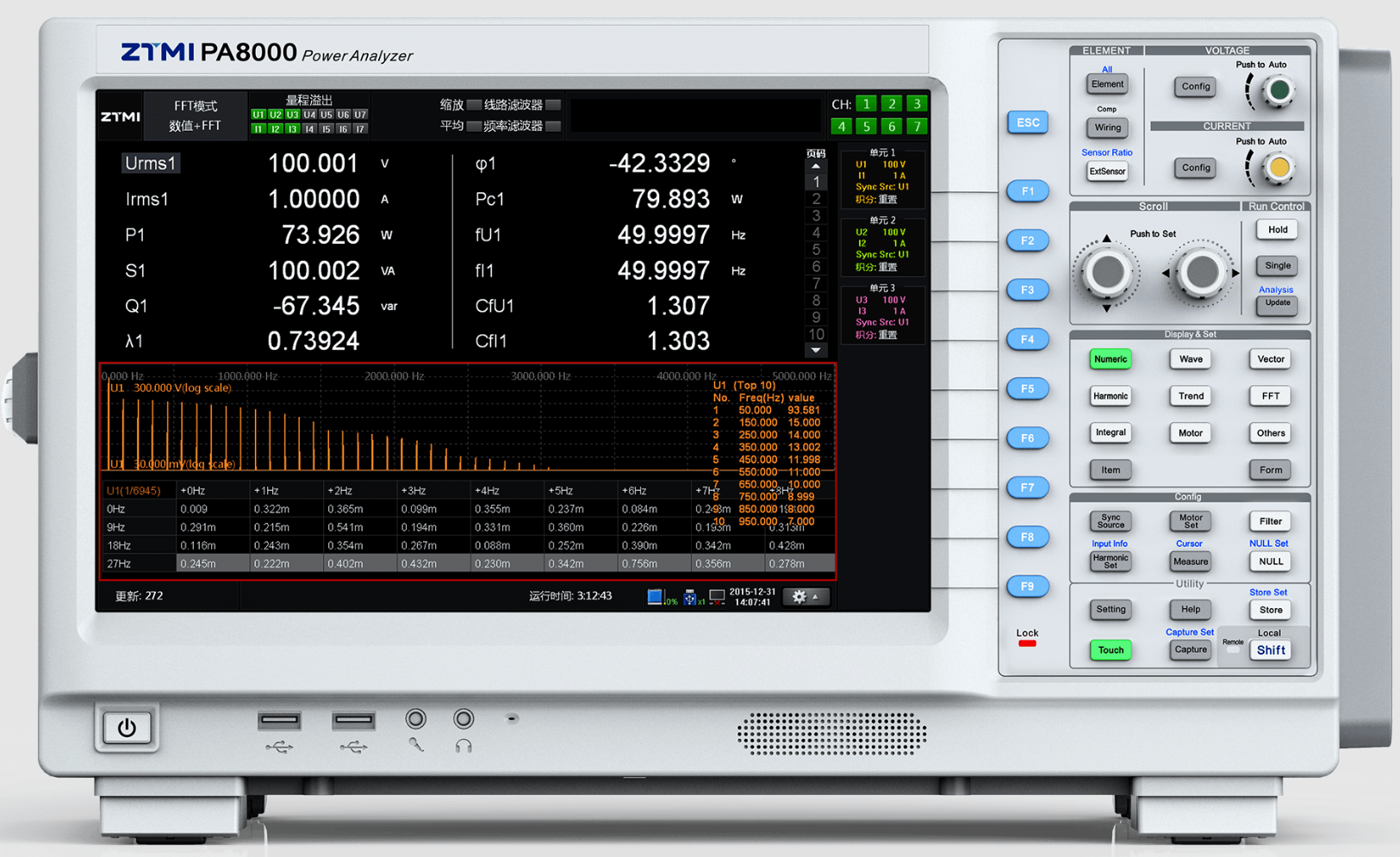Viewport: 1400px width, 857px height.
Task: Toggle the 平均 averaging indicator box
Action: 474,126
